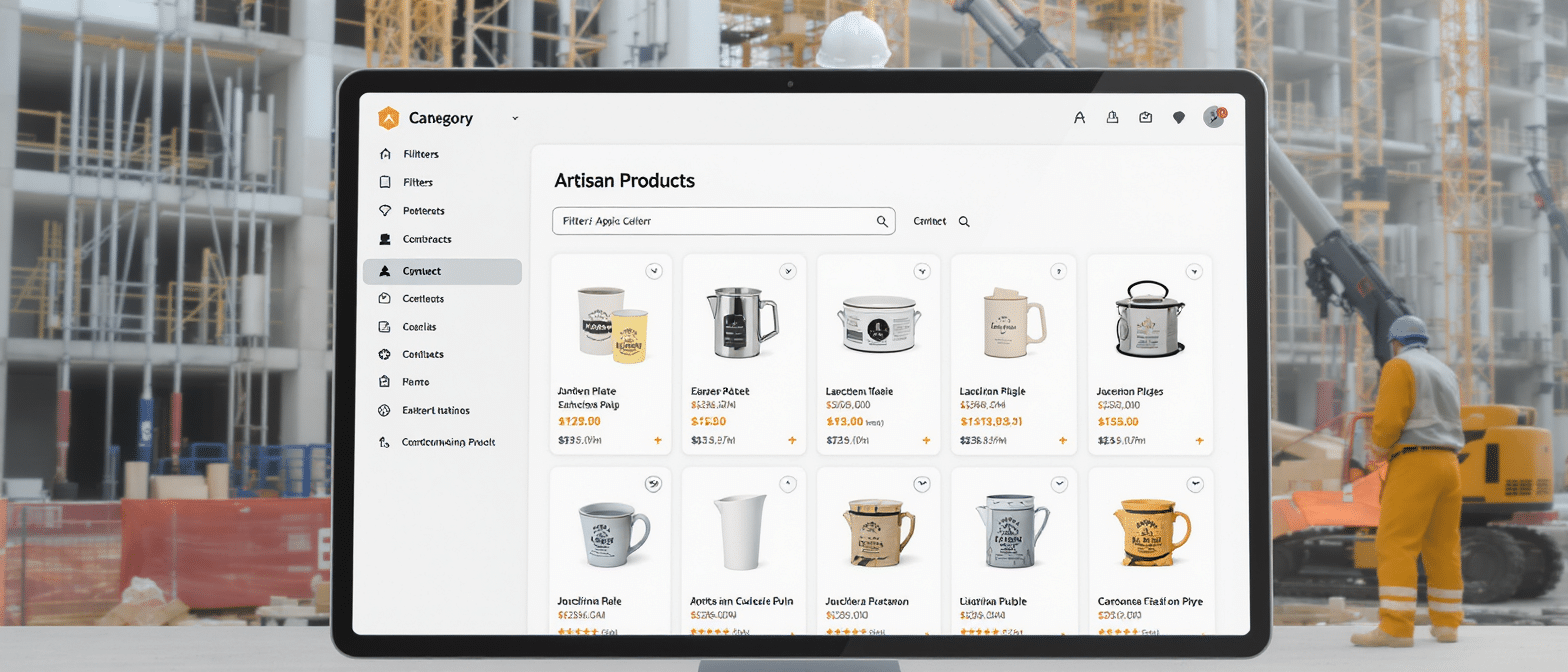
Task: Add Jarden Plate item with plus button
Action: coord(657,440)
